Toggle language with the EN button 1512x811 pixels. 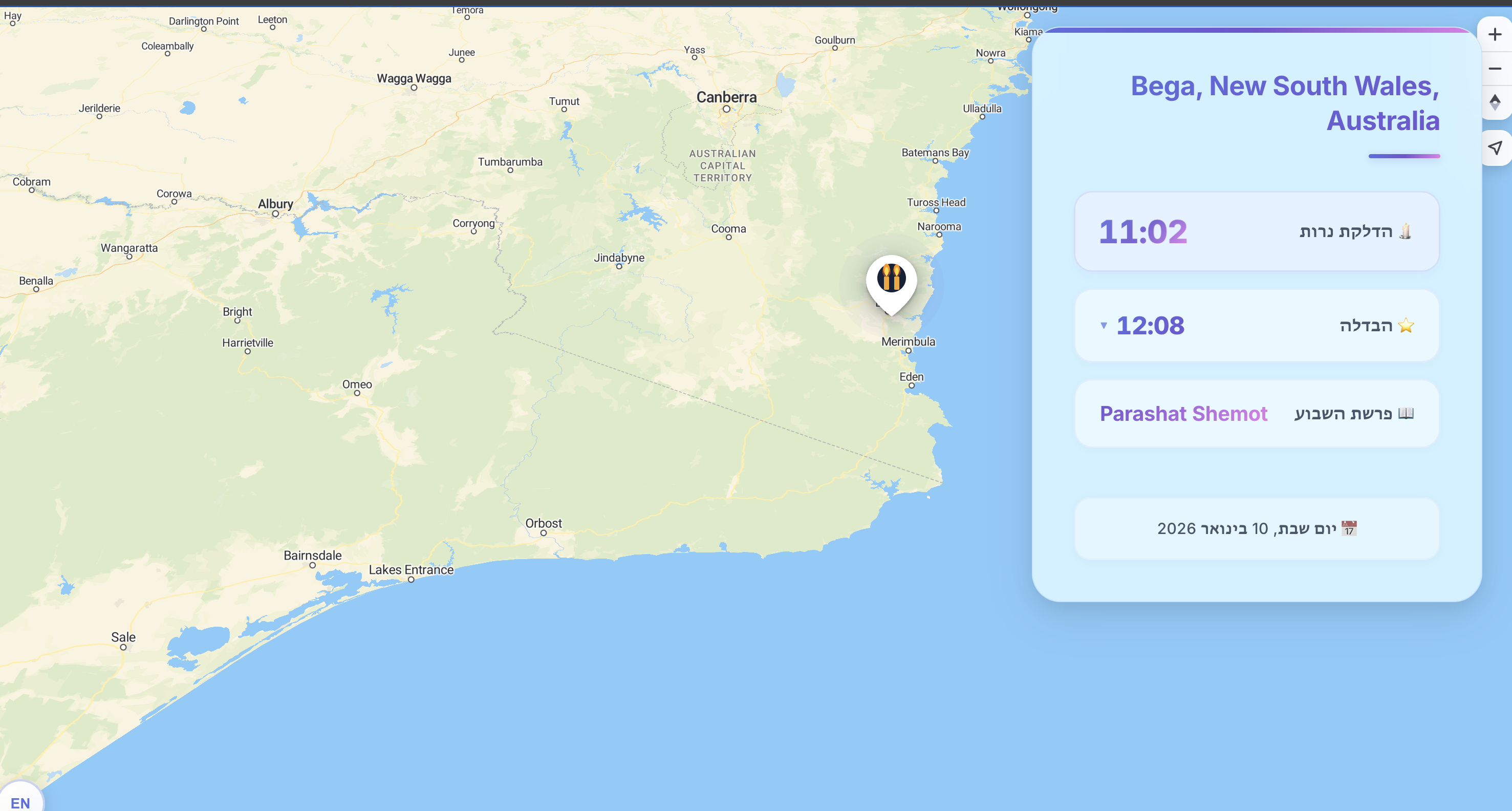coord(20,802)
